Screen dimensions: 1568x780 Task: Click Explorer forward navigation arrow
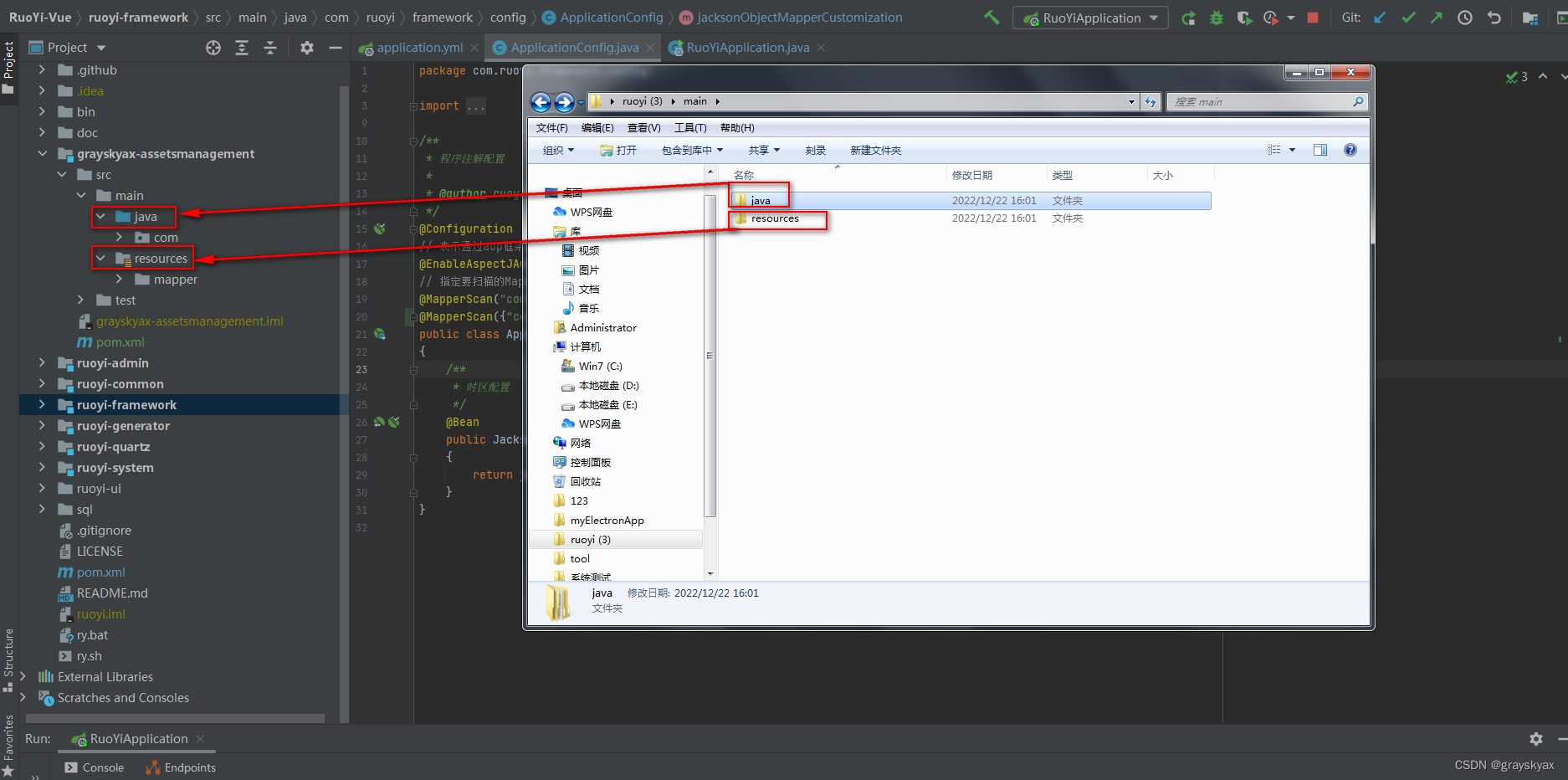pos(565,102)
